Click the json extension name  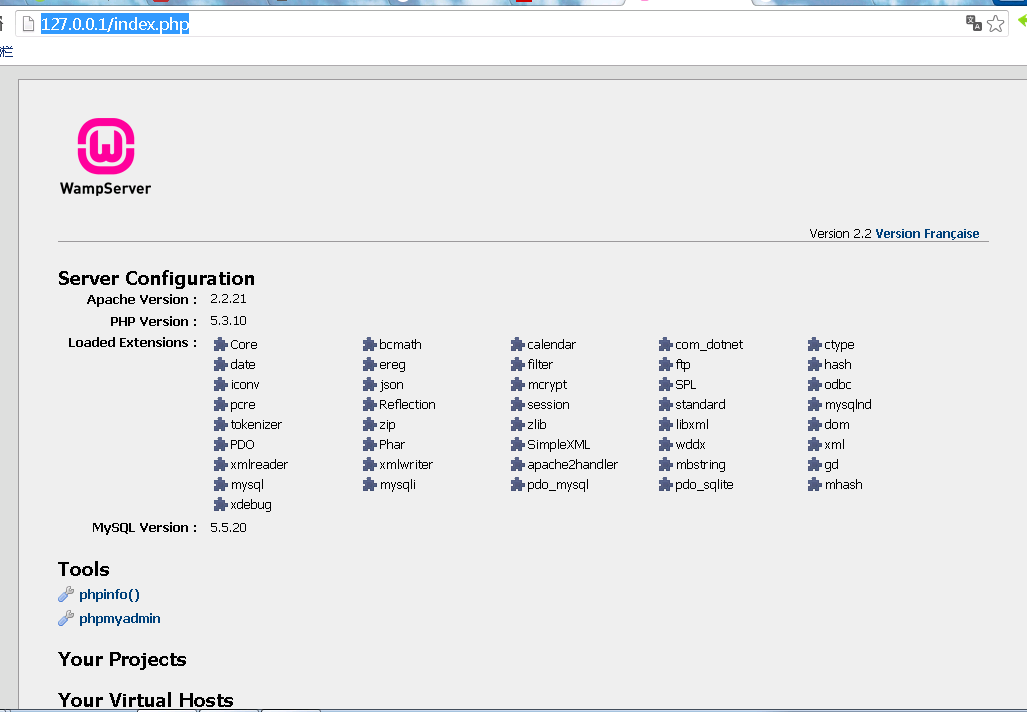[392, 385]
